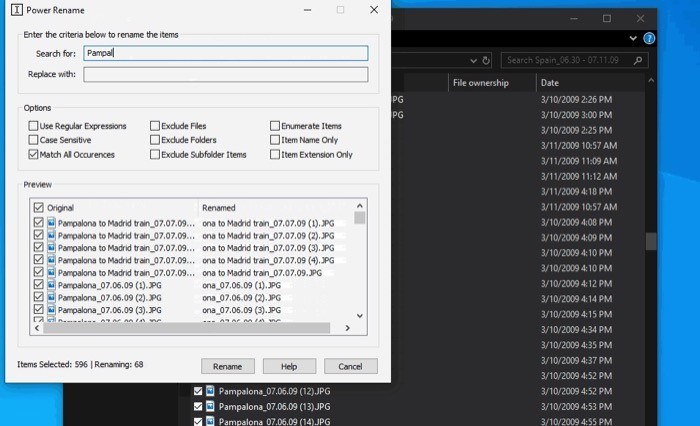Viewport: 700px width, 426px height.
Task: Click the preview vertical scrollbar thumb
Action: coord(360,218)
